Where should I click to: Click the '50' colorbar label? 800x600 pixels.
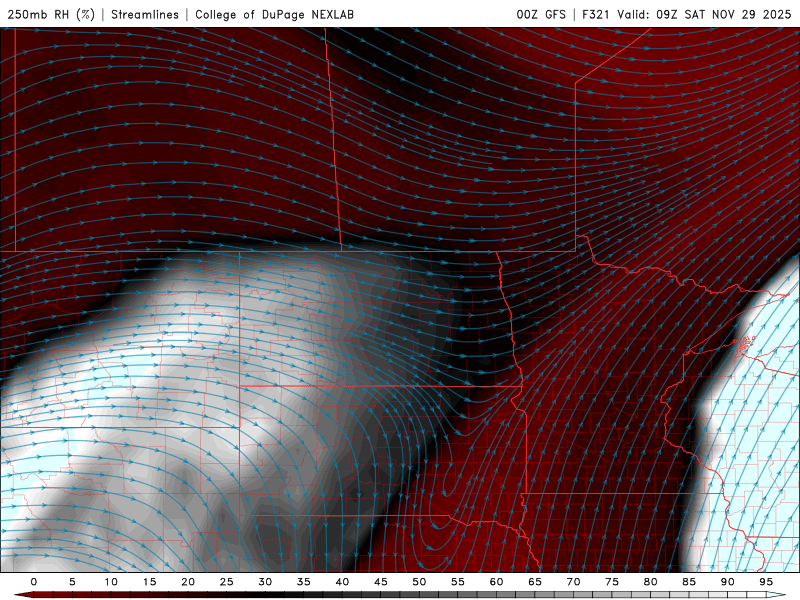point(419,582)
